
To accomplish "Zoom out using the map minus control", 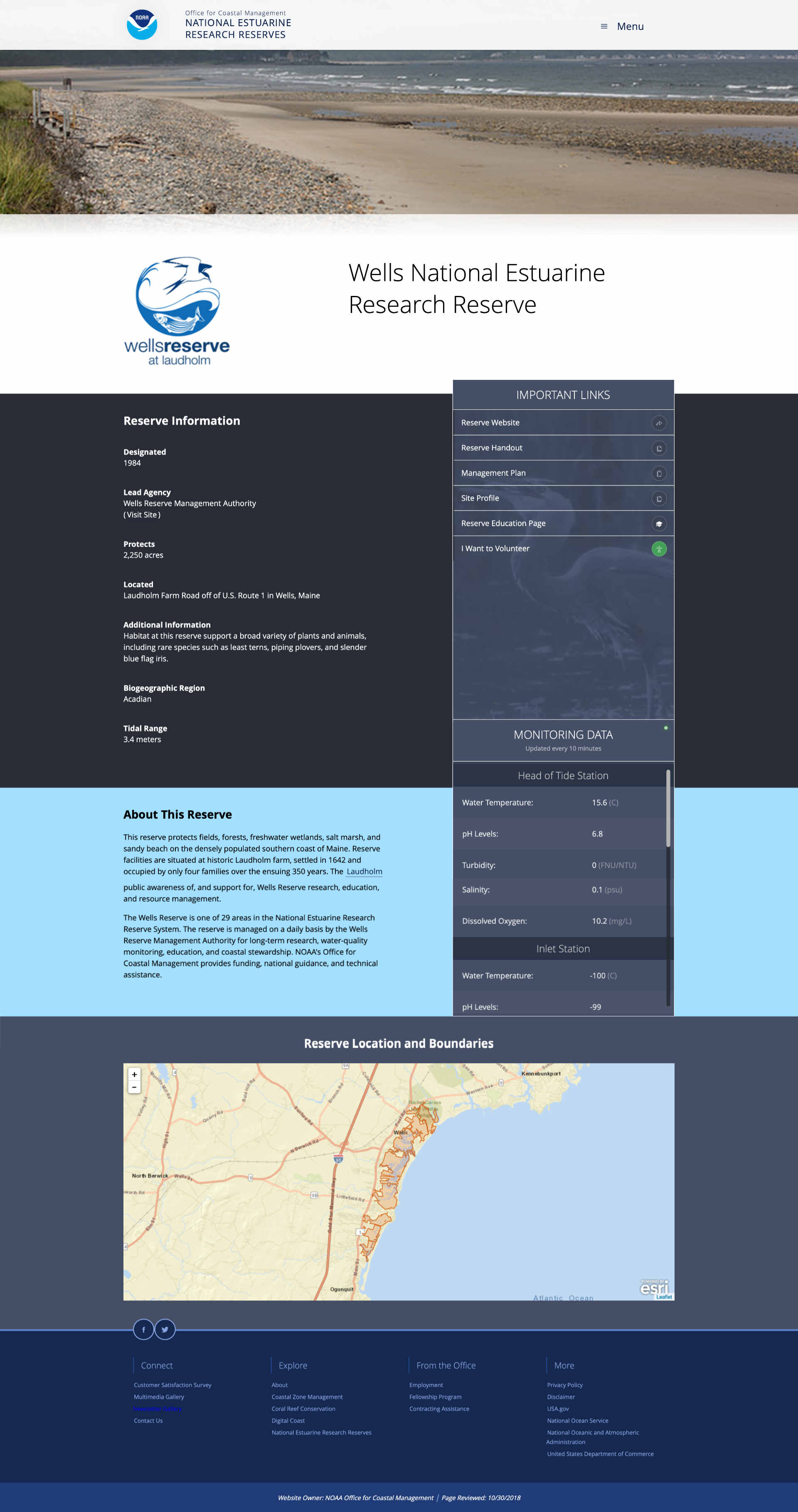I will (x=134, y=1087).
